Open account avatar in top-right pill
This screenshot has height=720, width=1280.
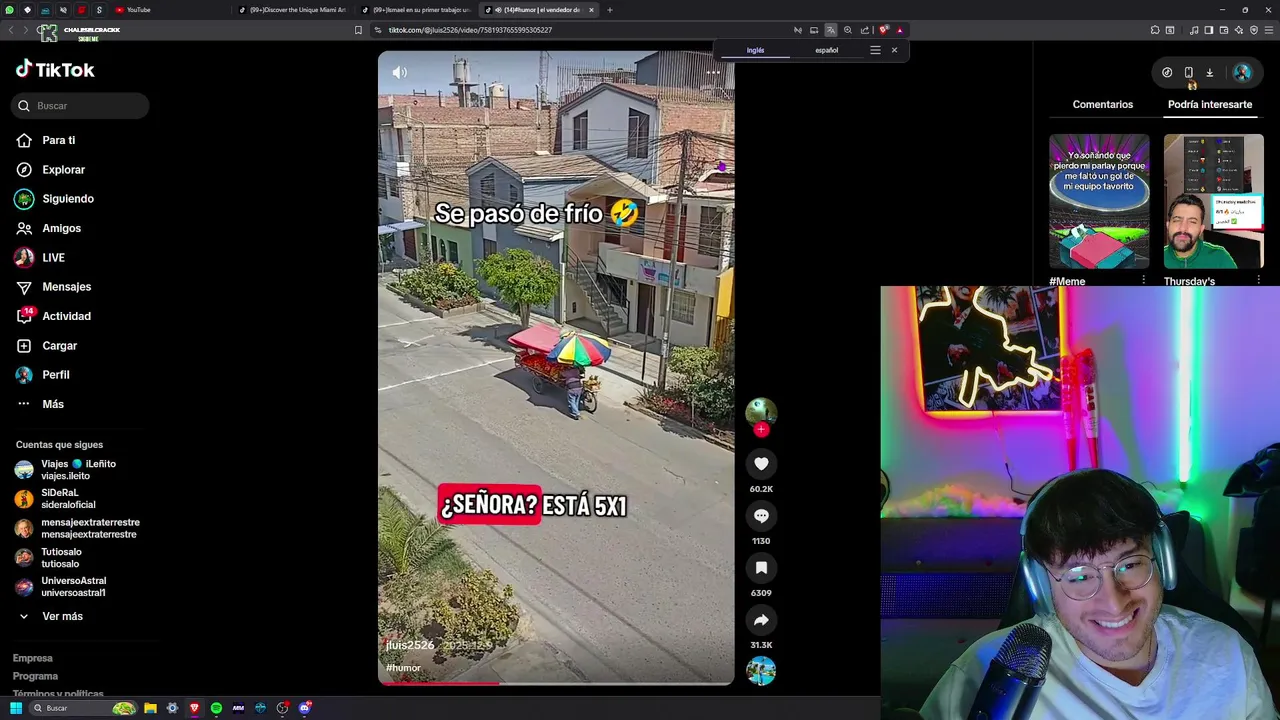point(1242,72)
